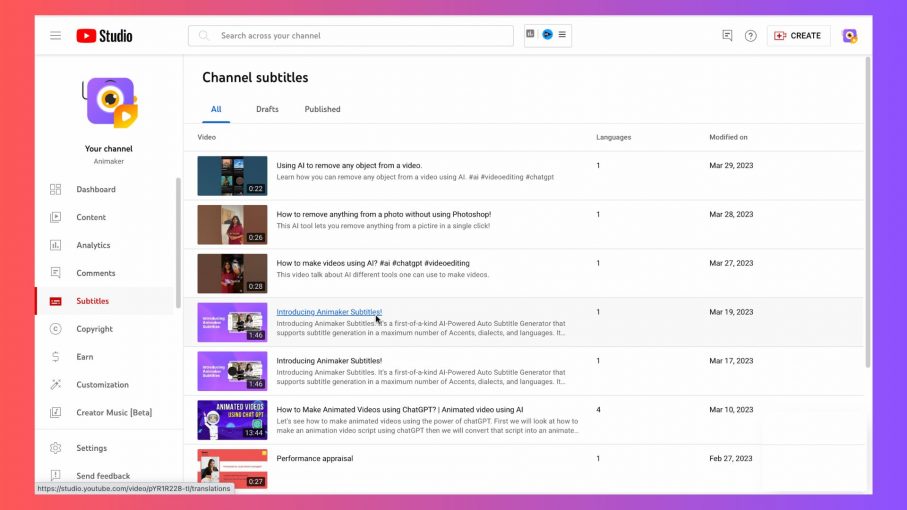The width and height of the screenshot is (907, 510).
Task: Open Customization in the sidebar
Action: [x=102, y=385]
